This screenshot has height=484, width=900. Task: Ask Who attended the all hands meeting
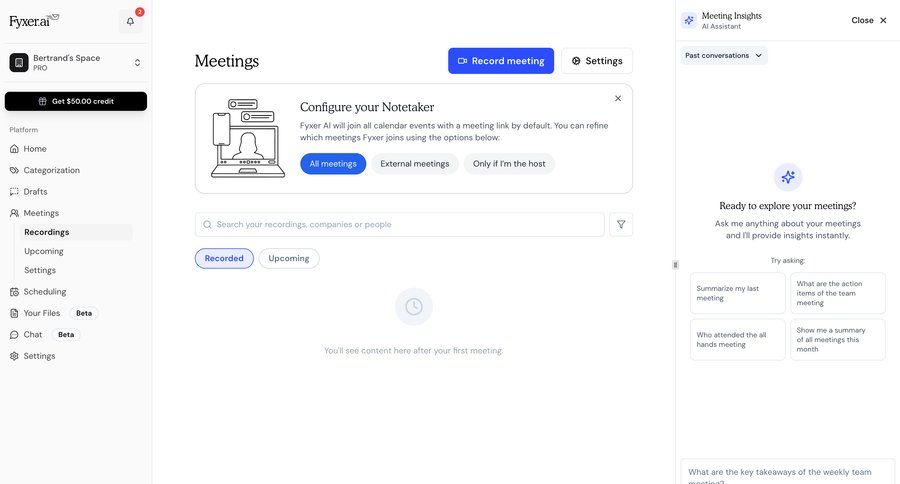pyautogui.click(x=738, y=340)
